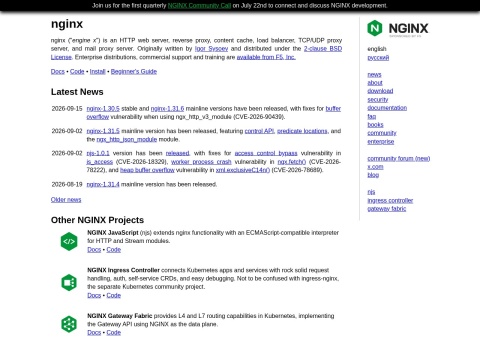Open the top Code link under the intro
480x360 pixels.
(x=77, y=72)
